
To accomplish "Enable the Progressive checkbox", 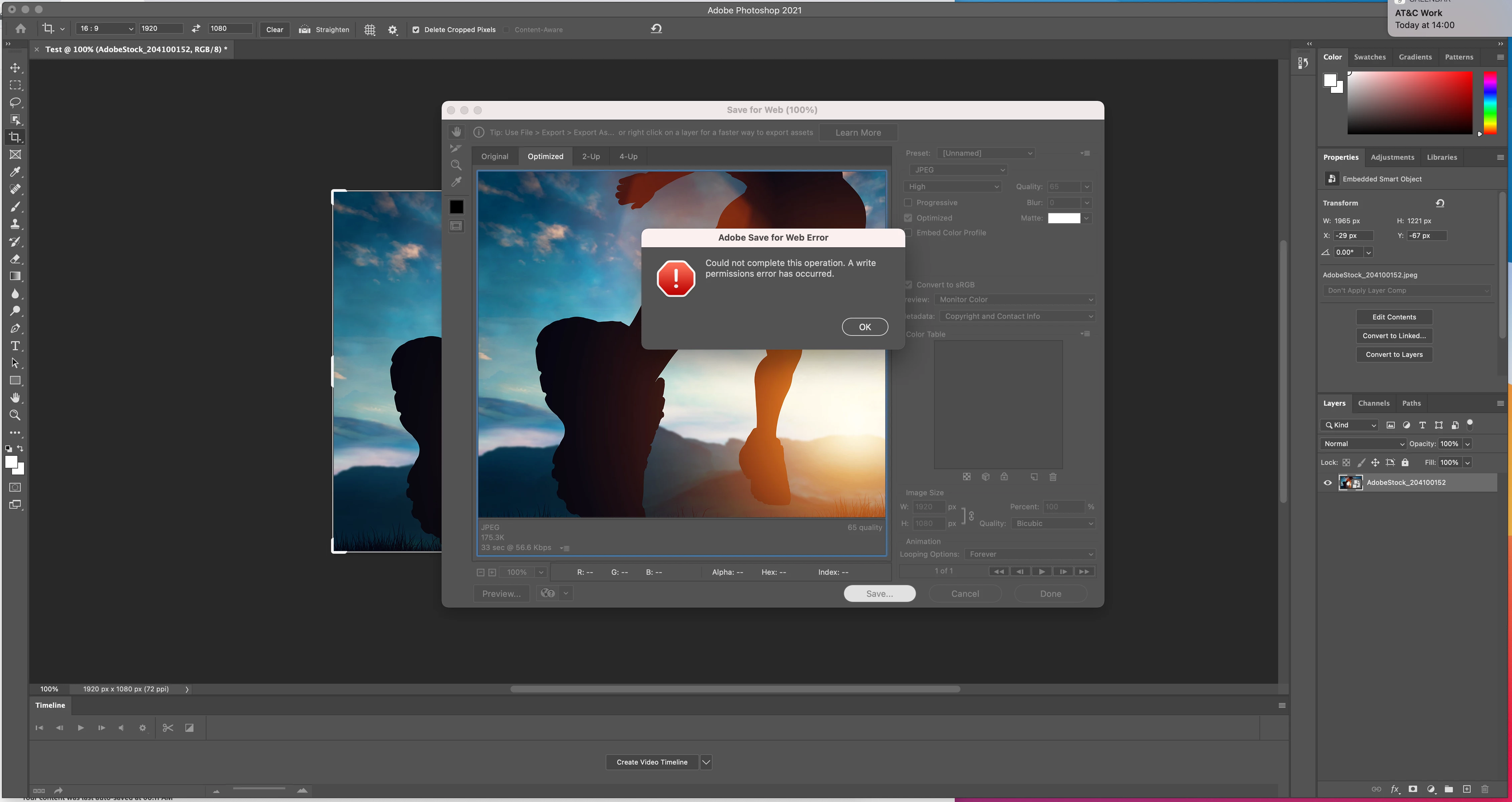I will [908, 203].
